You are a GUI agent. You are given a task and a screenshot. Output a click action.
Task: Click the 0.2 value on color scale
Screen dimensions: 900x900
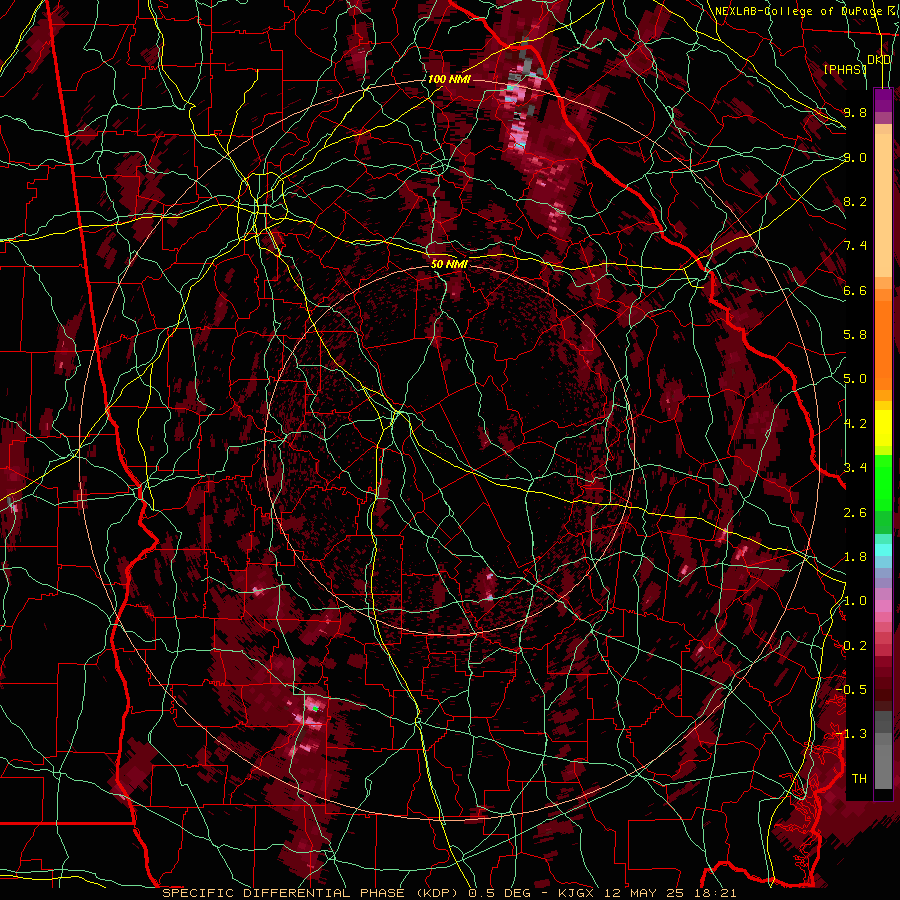tap(855, 646)
